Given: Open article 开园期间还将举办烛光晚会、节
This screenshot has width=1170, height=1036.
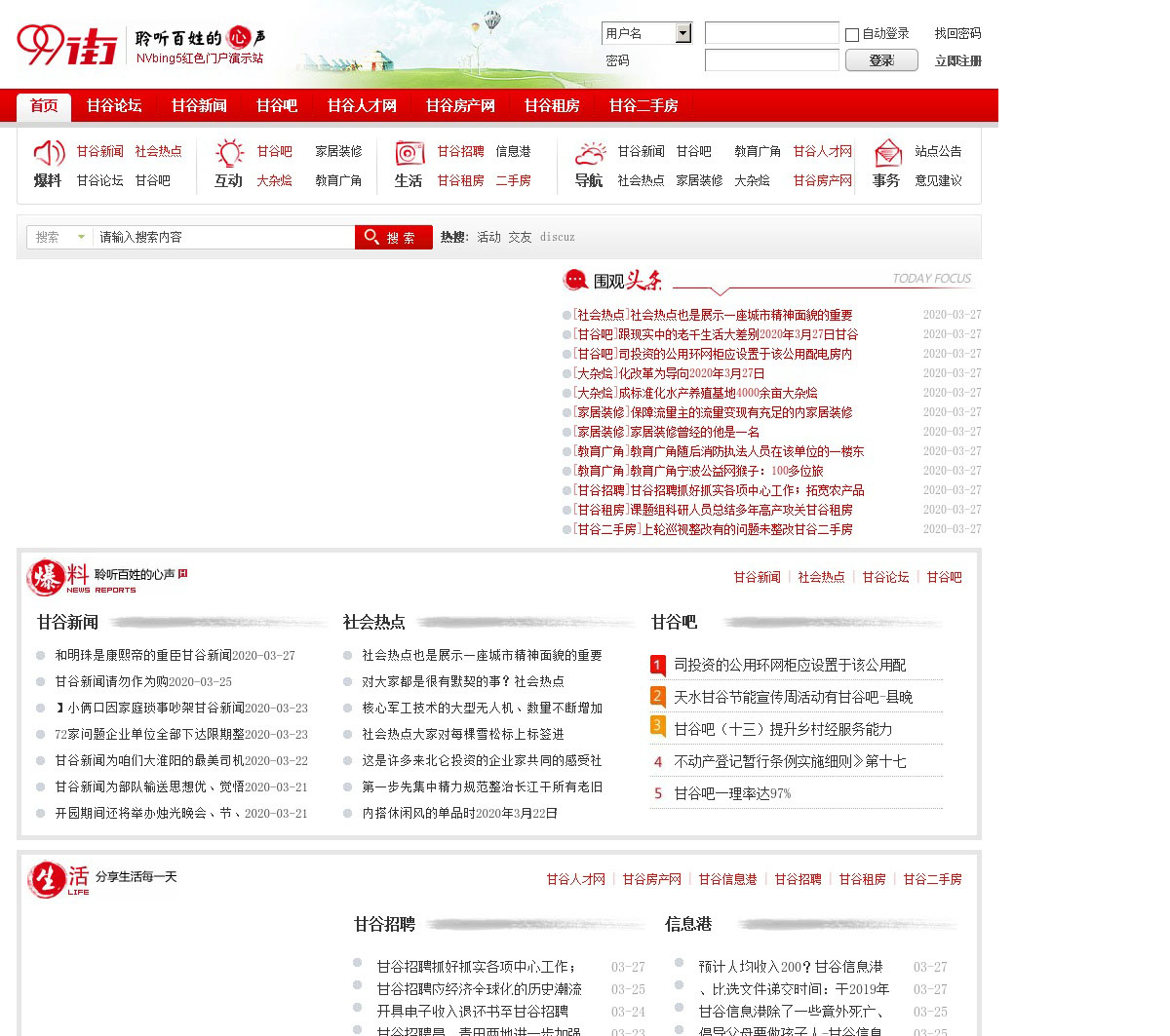Looking at the screenshot, I should coord(149,813).
